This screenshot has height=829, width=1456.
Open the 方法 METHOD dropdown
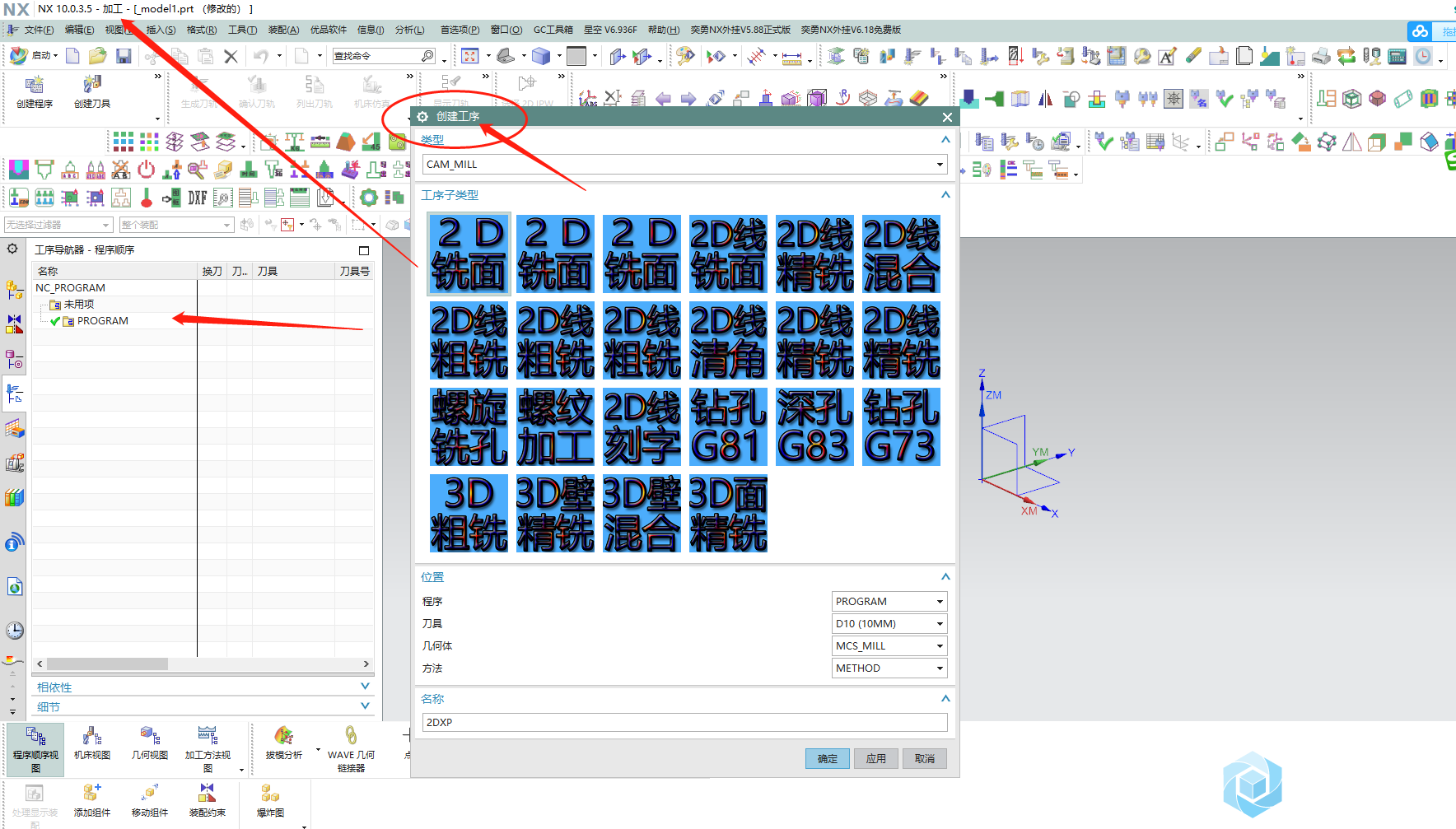[889, 668]
